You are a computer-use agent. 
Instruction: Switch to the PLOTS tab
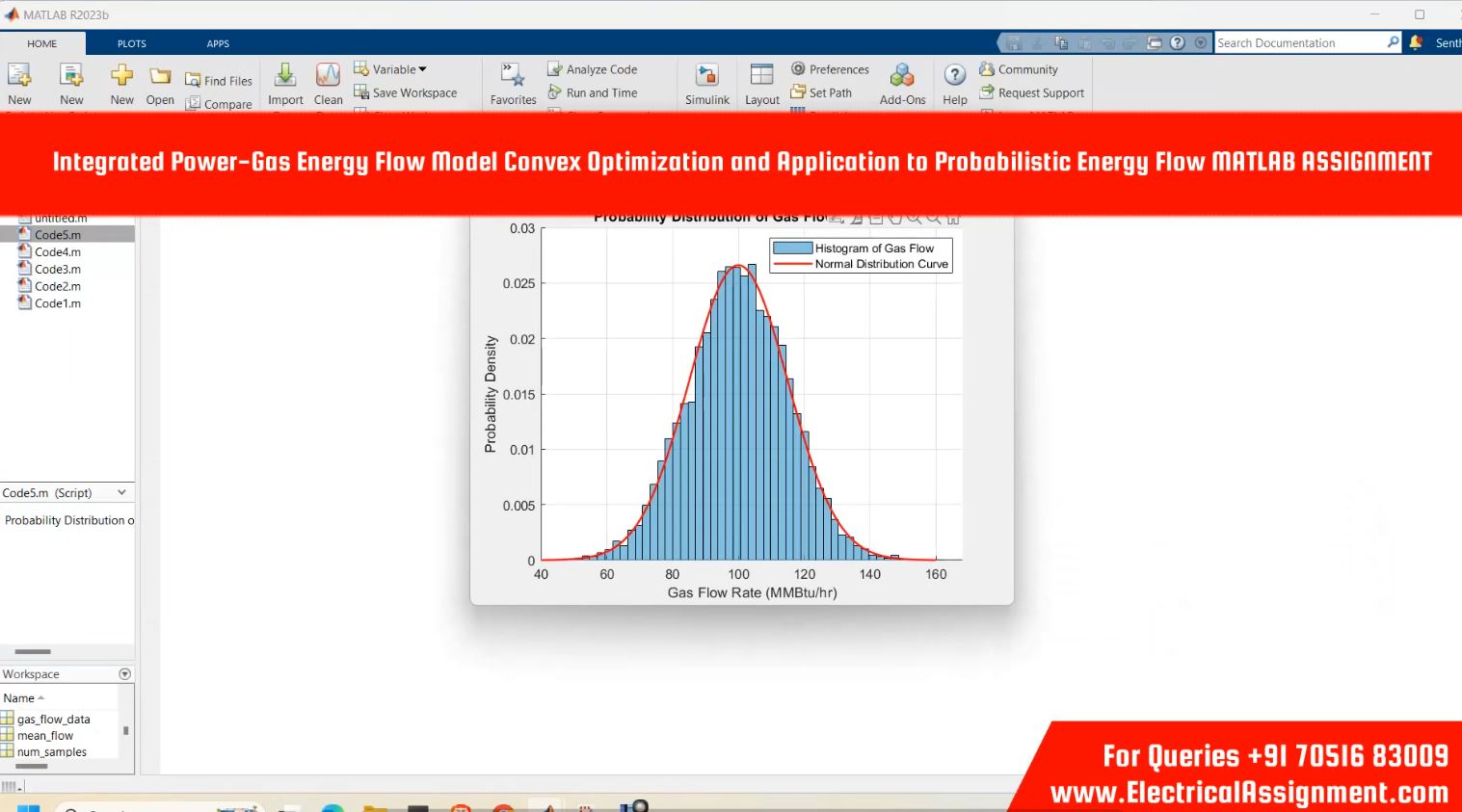click(132, 43)
